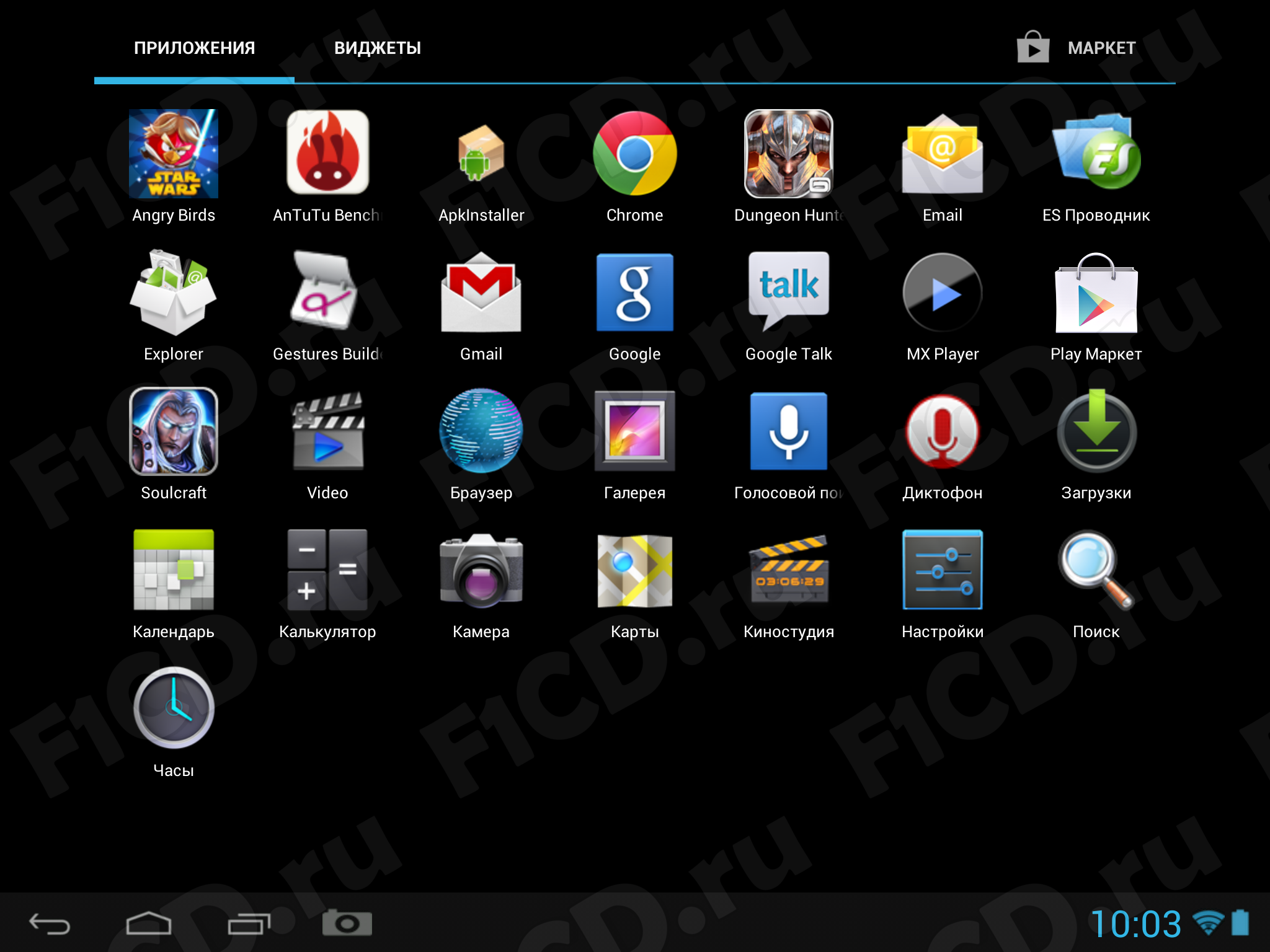Switch to the ВИДЖЕТЫ tab
1270x952 pixels.
pos(378,48)
